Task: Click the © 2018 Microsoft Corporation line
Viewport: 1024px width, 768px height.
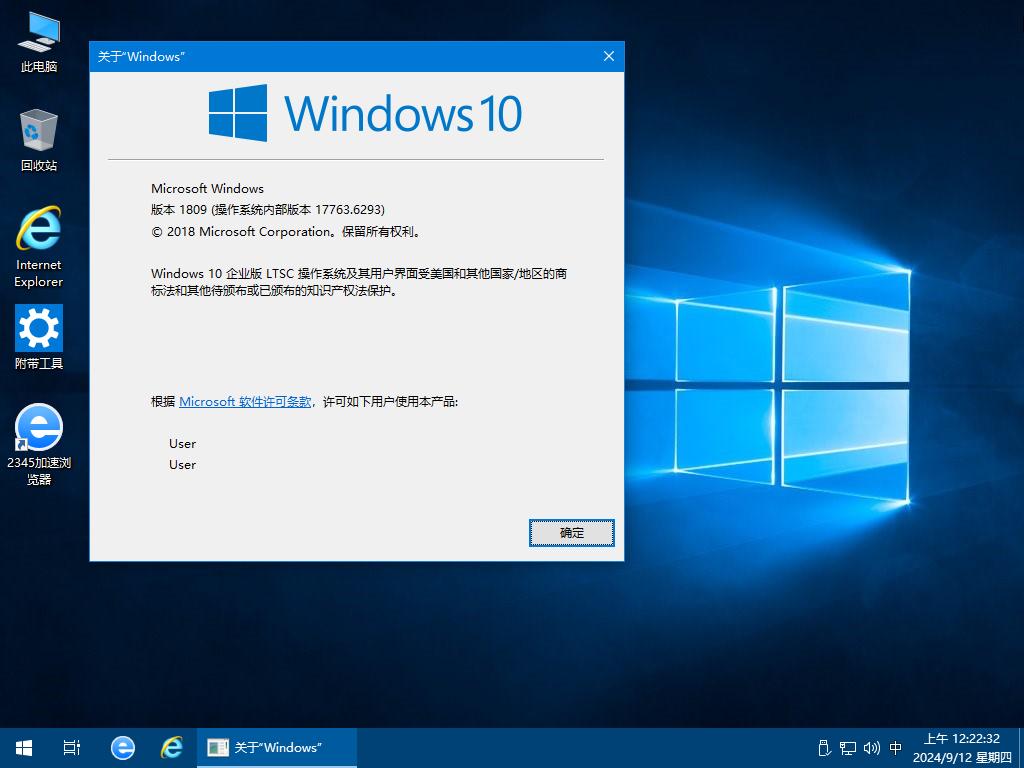Action: point(287,232)
